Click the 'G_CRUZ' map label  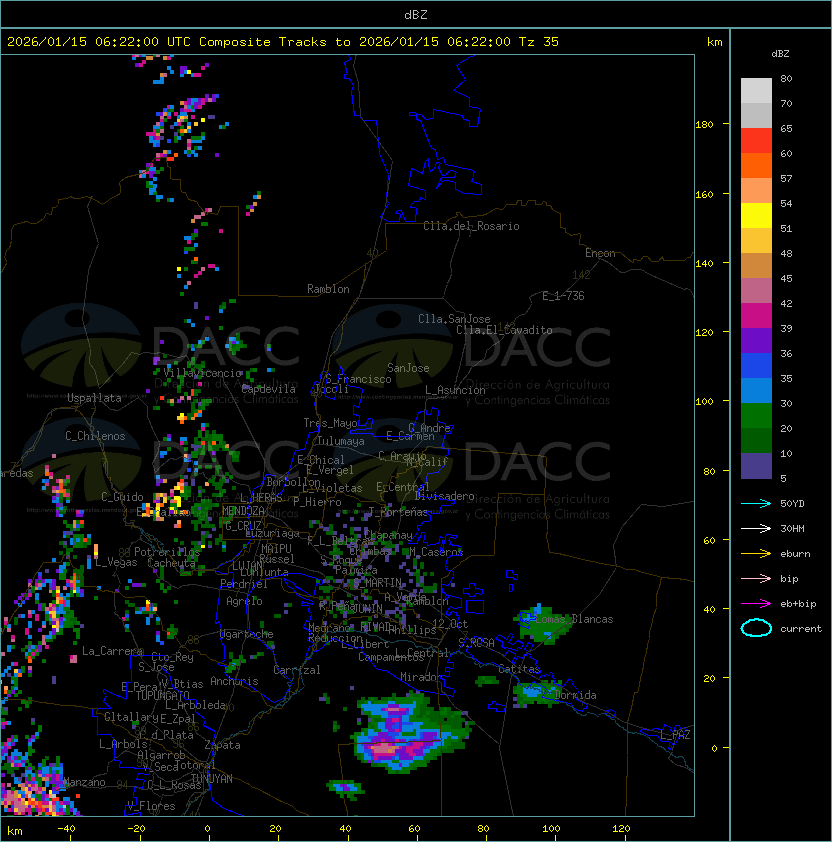pos(243,526)
